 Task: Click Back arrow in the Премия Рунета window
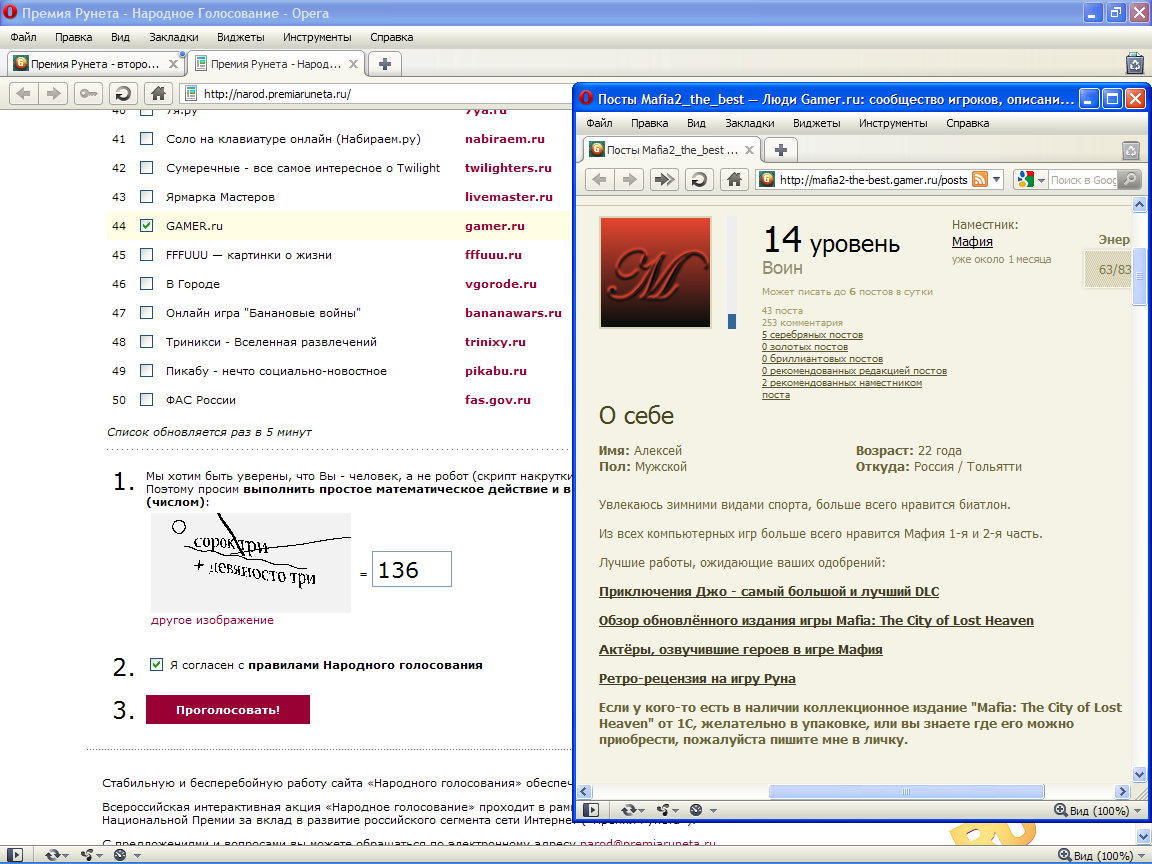pyautogui.click(x=24, y=93)
